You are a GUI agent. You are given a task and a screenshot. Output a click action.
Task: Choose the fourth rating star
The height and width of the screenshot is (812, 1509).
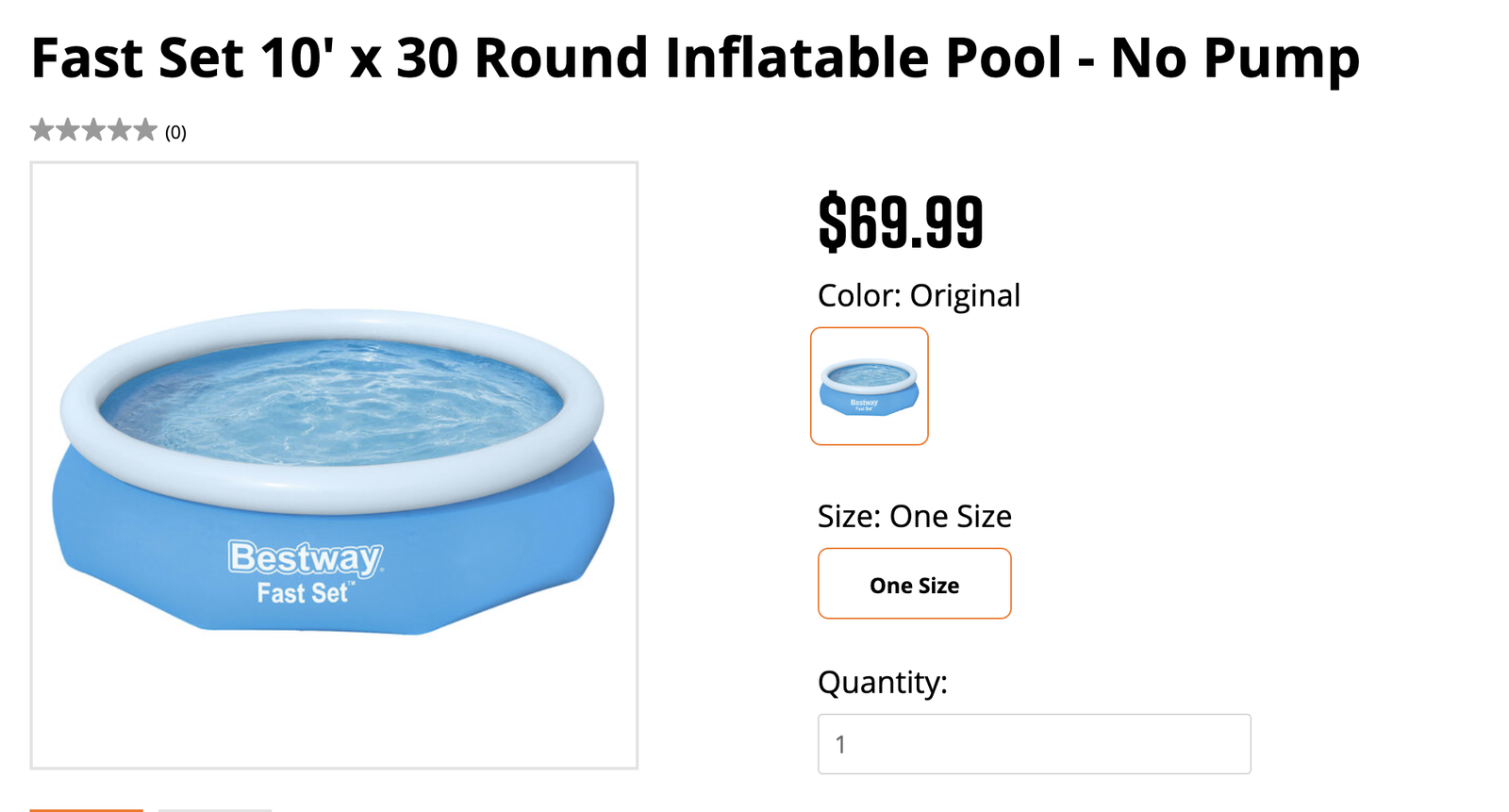coord(119,130)
